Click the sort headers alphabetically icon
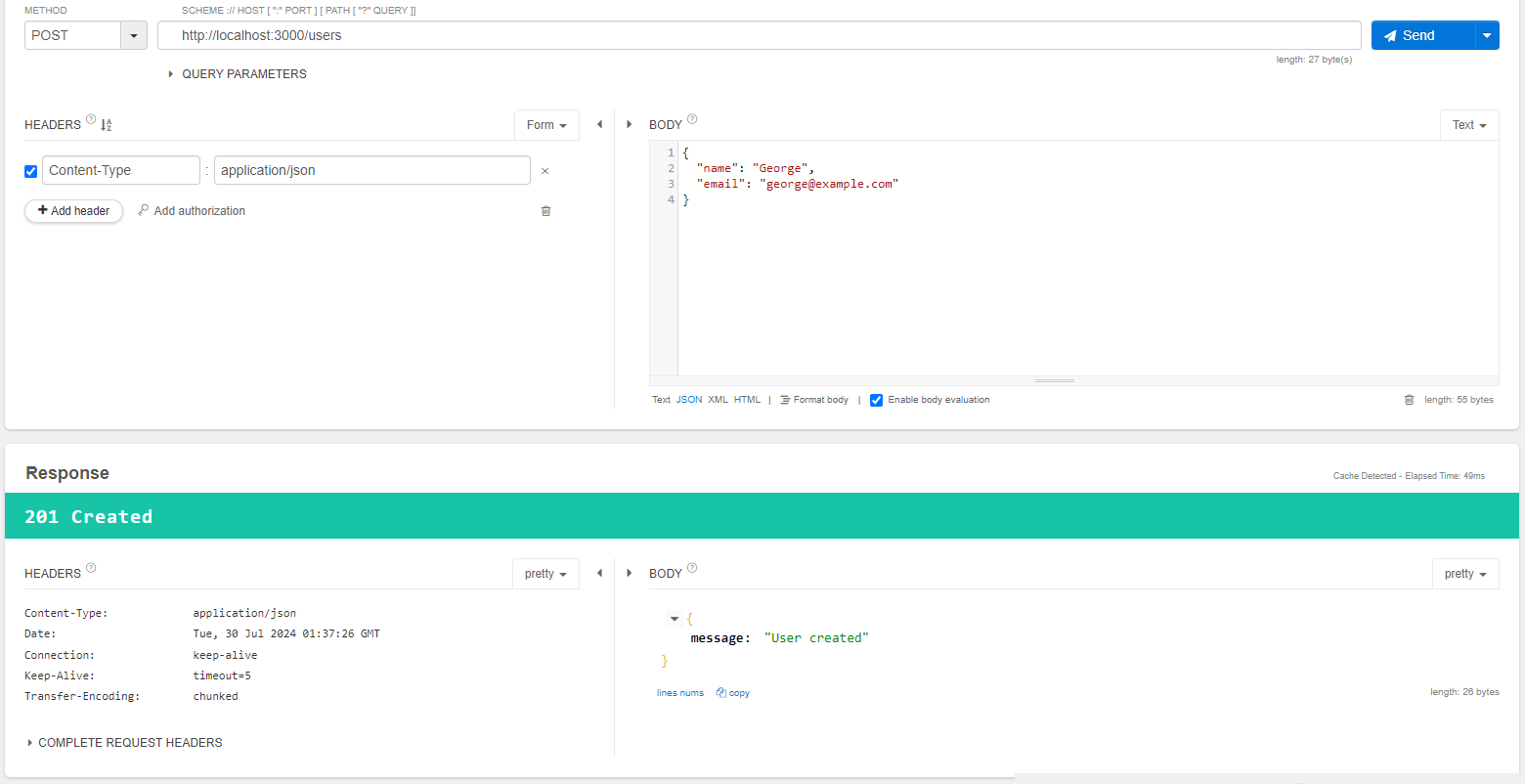The height and width of the screenshot is (784, 1525). tap(107, 125)
